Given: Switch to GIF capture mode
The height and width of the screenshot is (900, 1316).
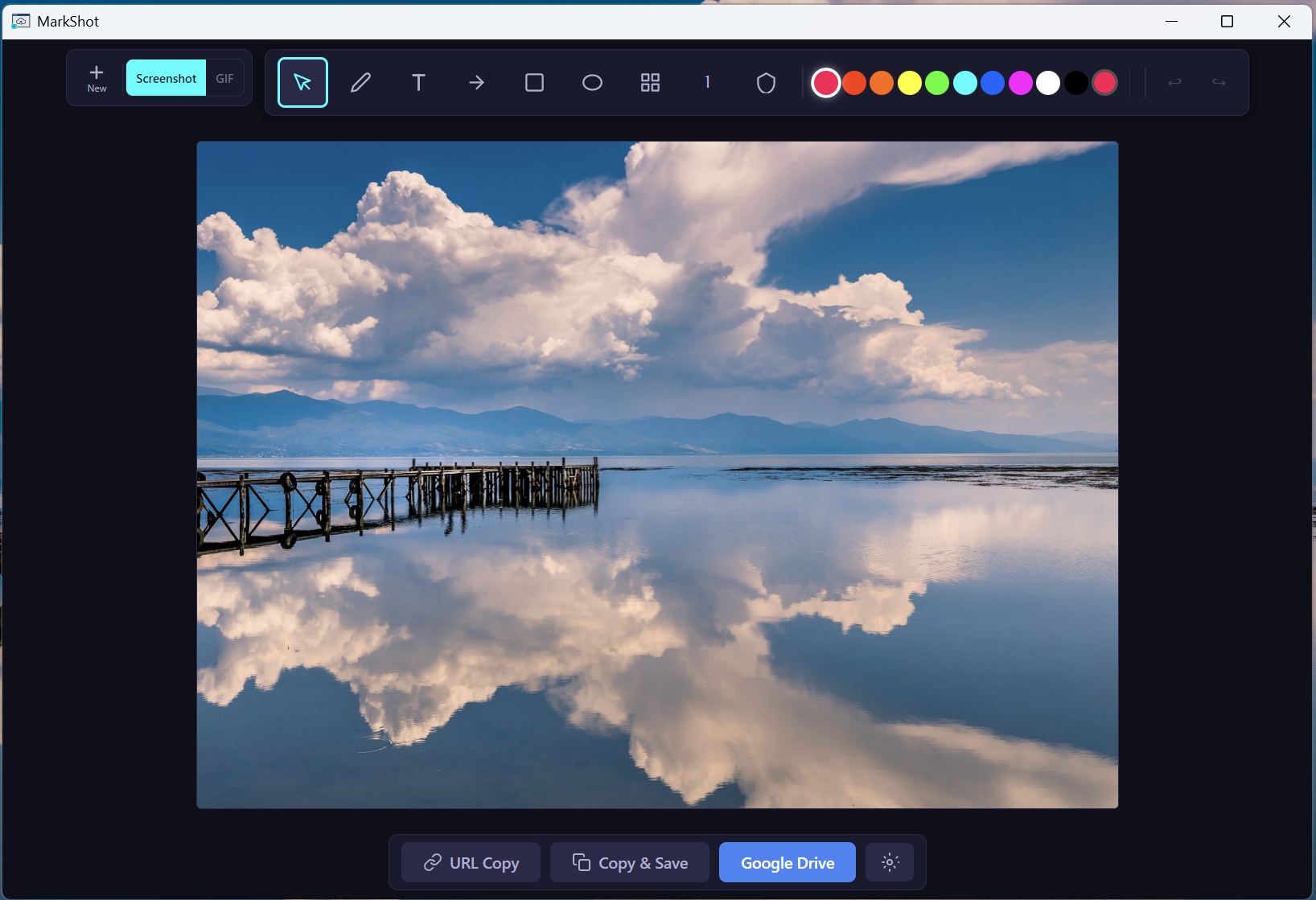Looking at the screenshot, I should point(224,77).
